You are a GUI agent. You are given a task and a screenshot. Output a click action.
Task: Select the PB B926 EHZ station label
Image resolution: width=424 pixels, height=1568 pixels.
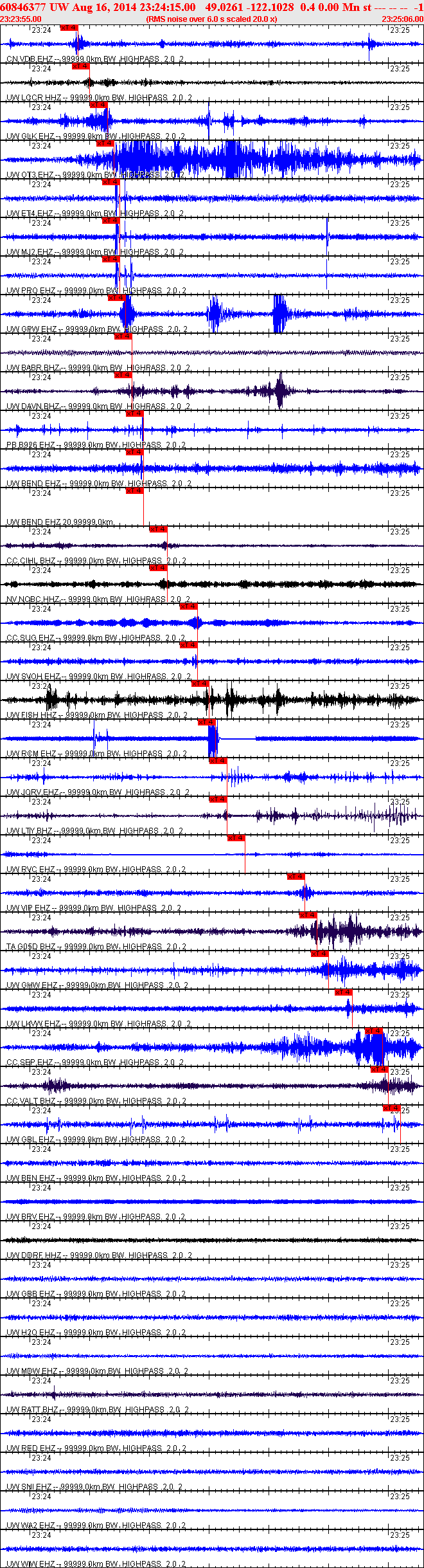point(96,445)
